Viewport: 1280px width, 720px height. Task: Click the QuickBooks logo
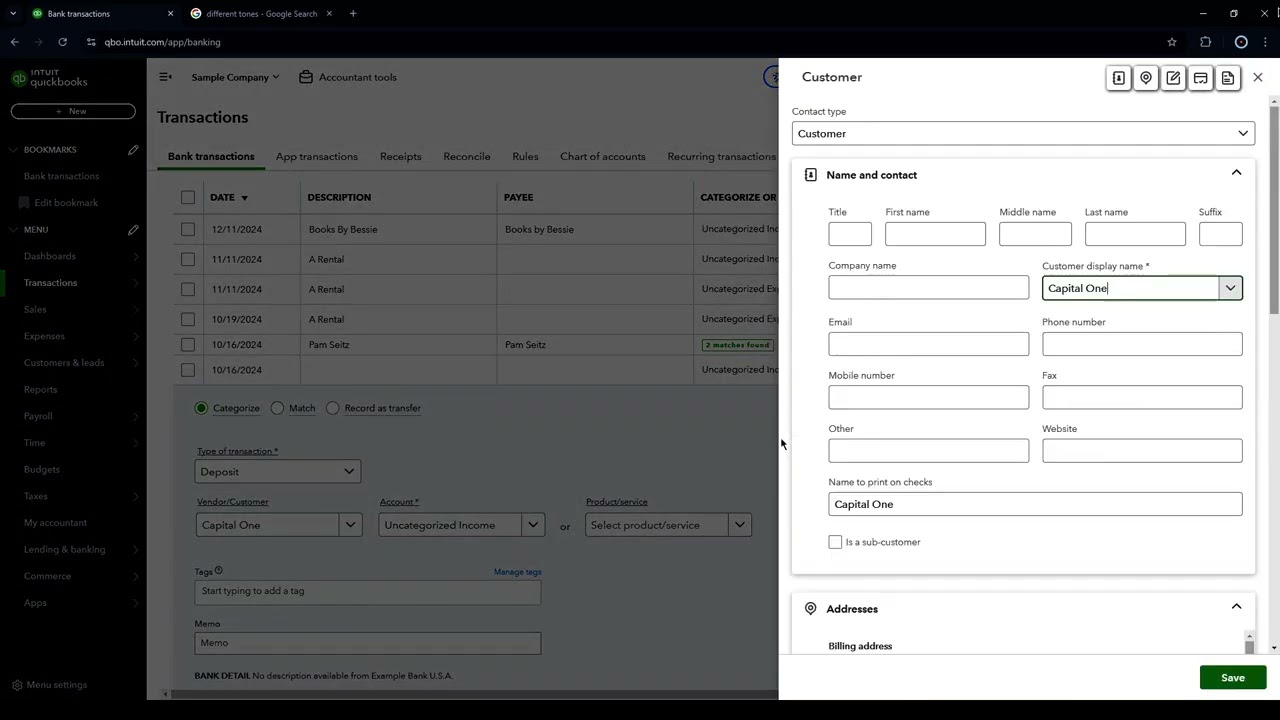pos(50,78)
